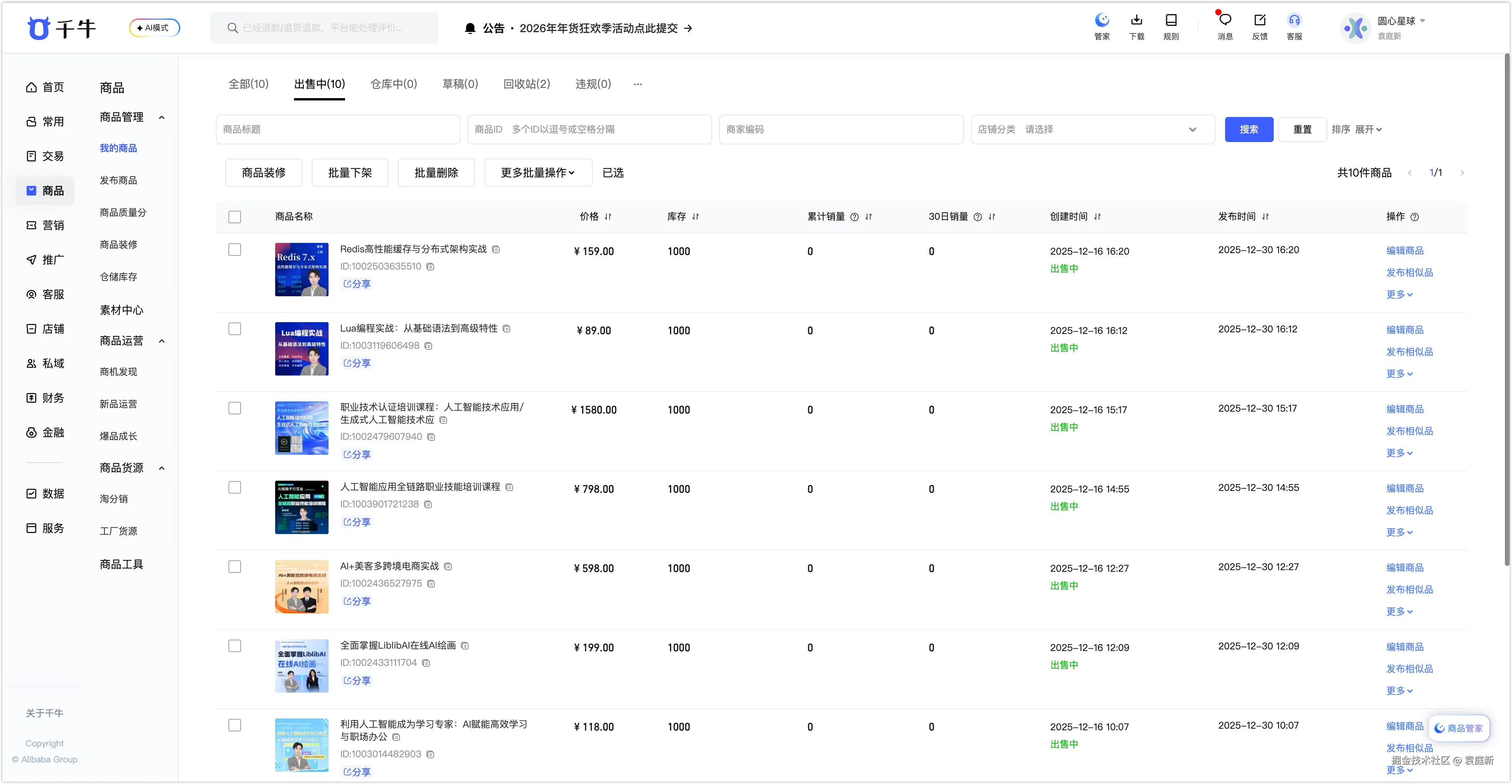Tick the select-all header checkbox

pos(235,217)
